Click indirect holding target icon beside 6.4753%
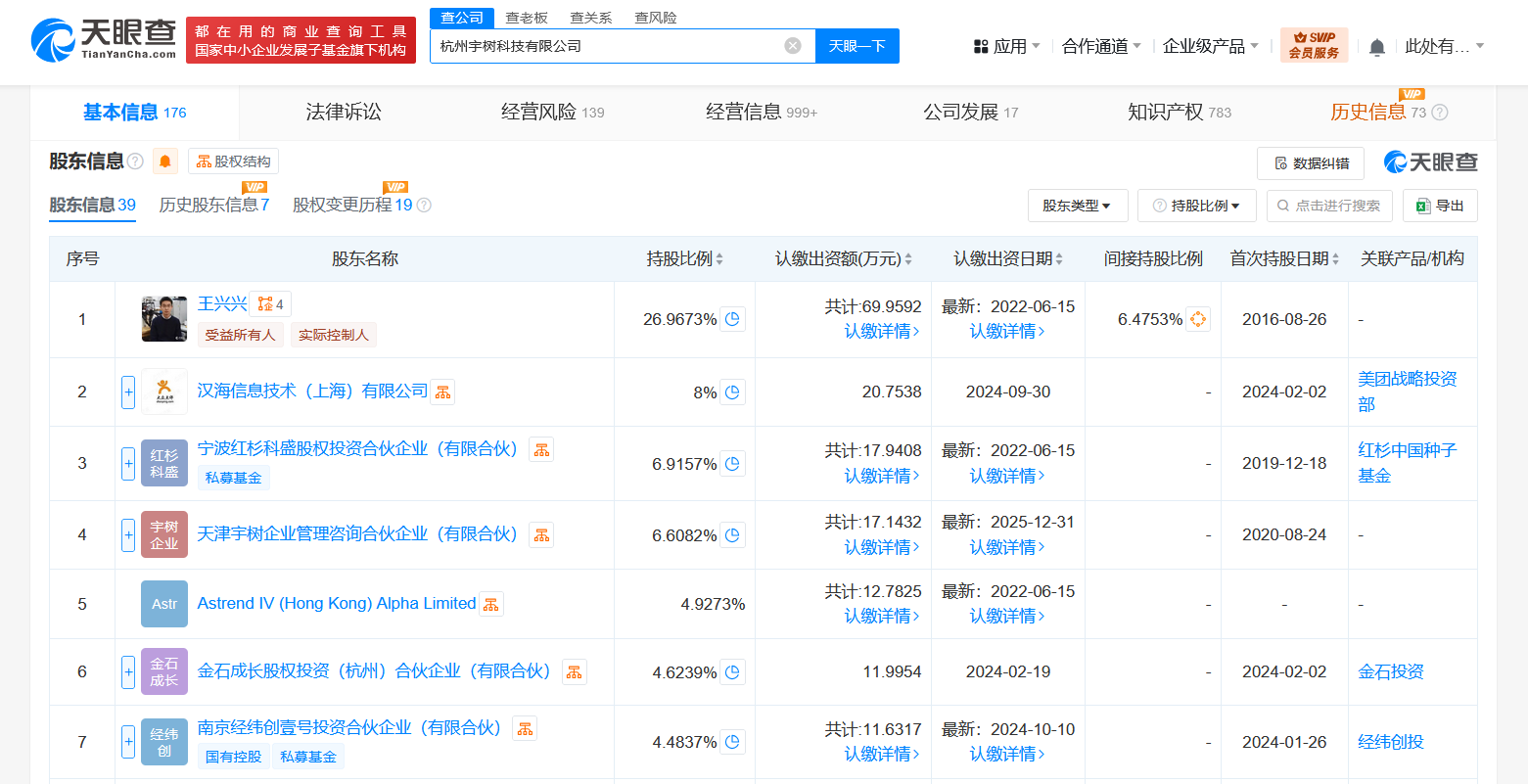1528x784 pixels. coord(1198,319)
